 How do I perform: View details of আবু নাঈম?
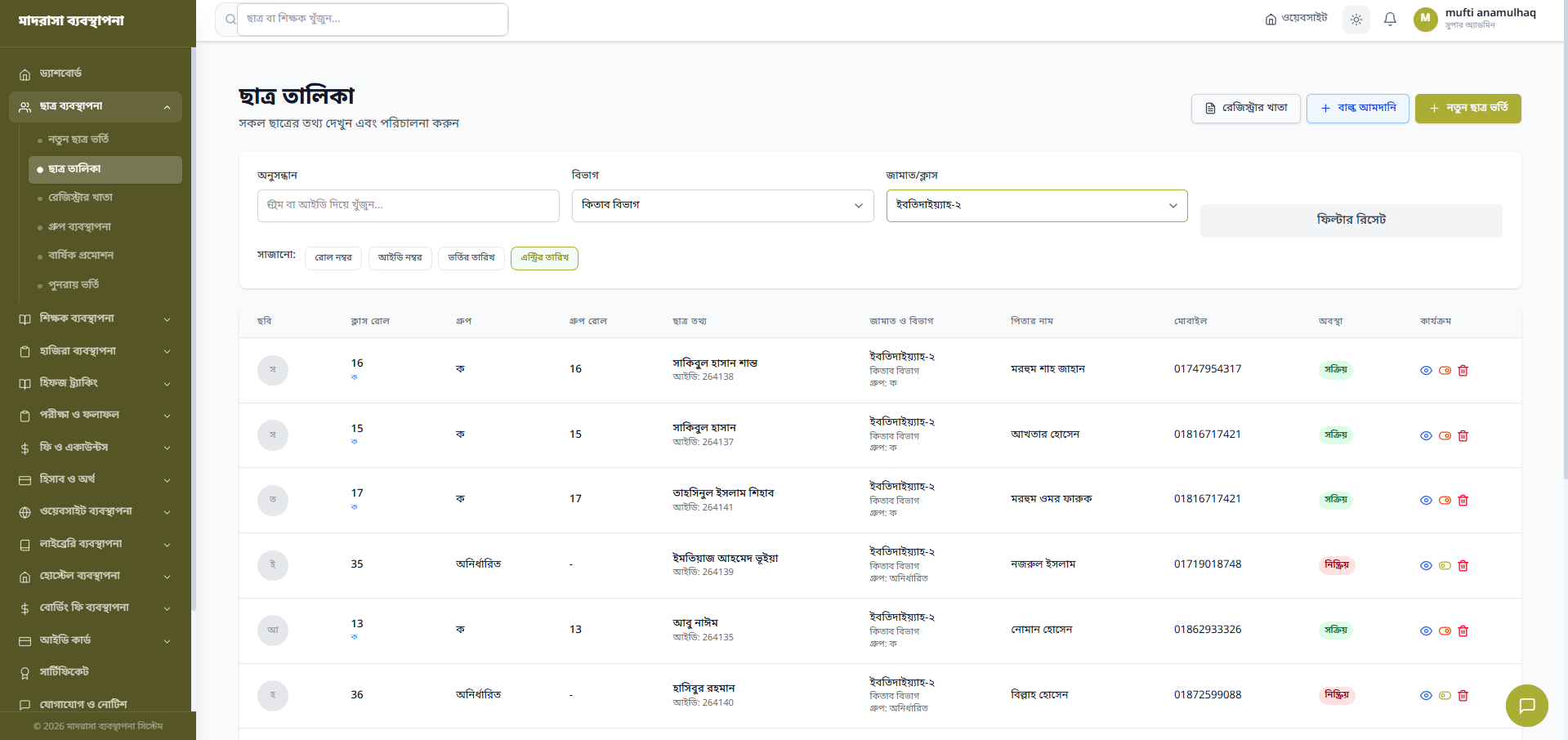pos(1426,631)
